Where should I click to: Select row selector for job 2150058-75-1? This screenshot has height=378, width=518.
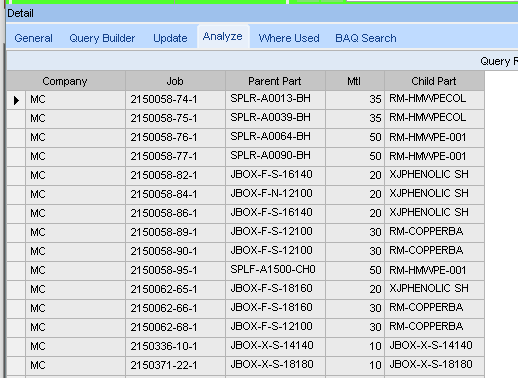(x=16, y=119)
